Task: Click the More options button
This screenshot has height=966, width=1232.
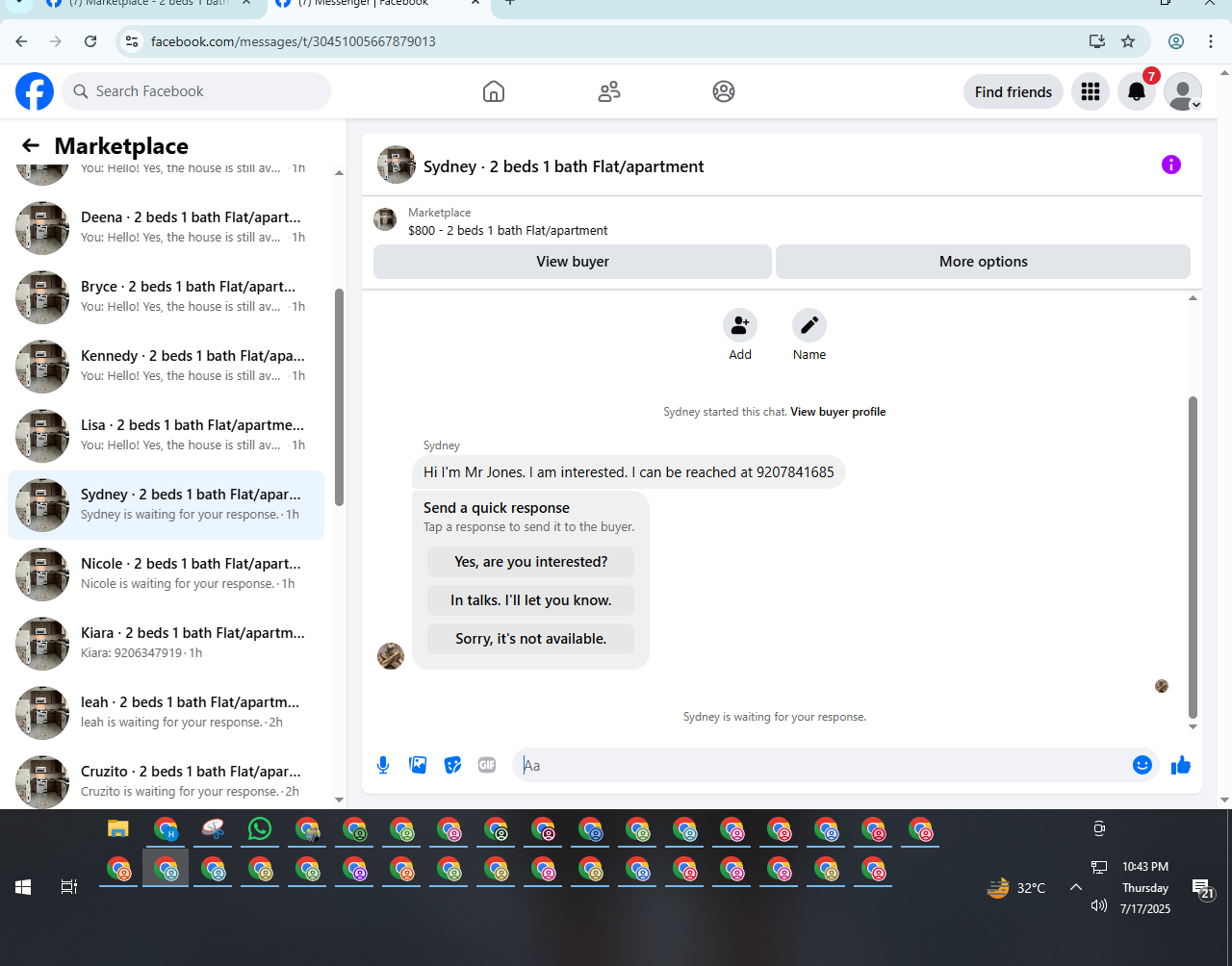Action: point(983,262)
